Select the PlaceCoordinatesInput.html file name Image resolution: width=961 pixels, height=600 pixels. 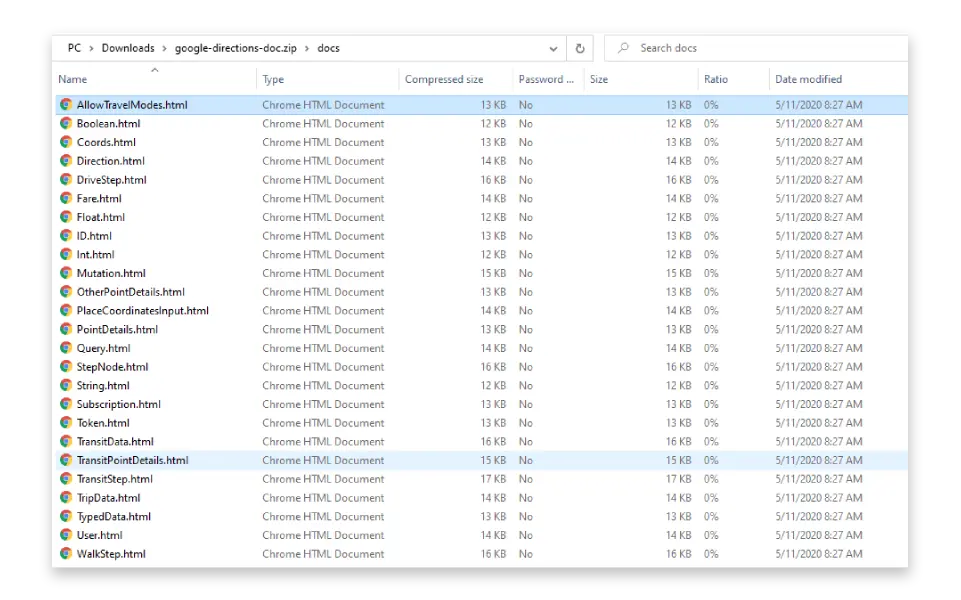tap(142, 310)
